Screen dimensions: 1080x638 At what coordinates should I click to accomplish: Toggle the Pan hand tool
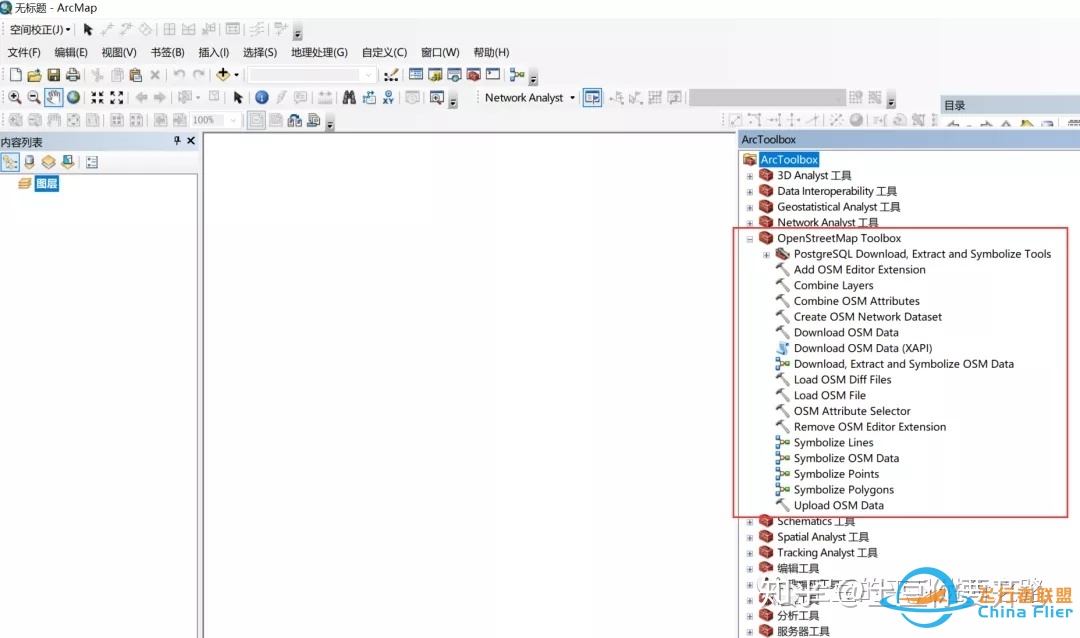click(x=54, y=98)
